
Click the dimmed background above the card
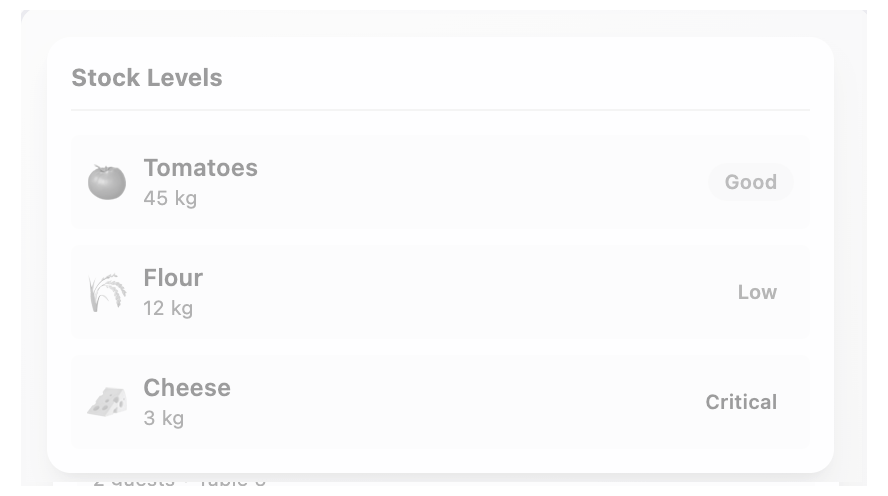440,23
